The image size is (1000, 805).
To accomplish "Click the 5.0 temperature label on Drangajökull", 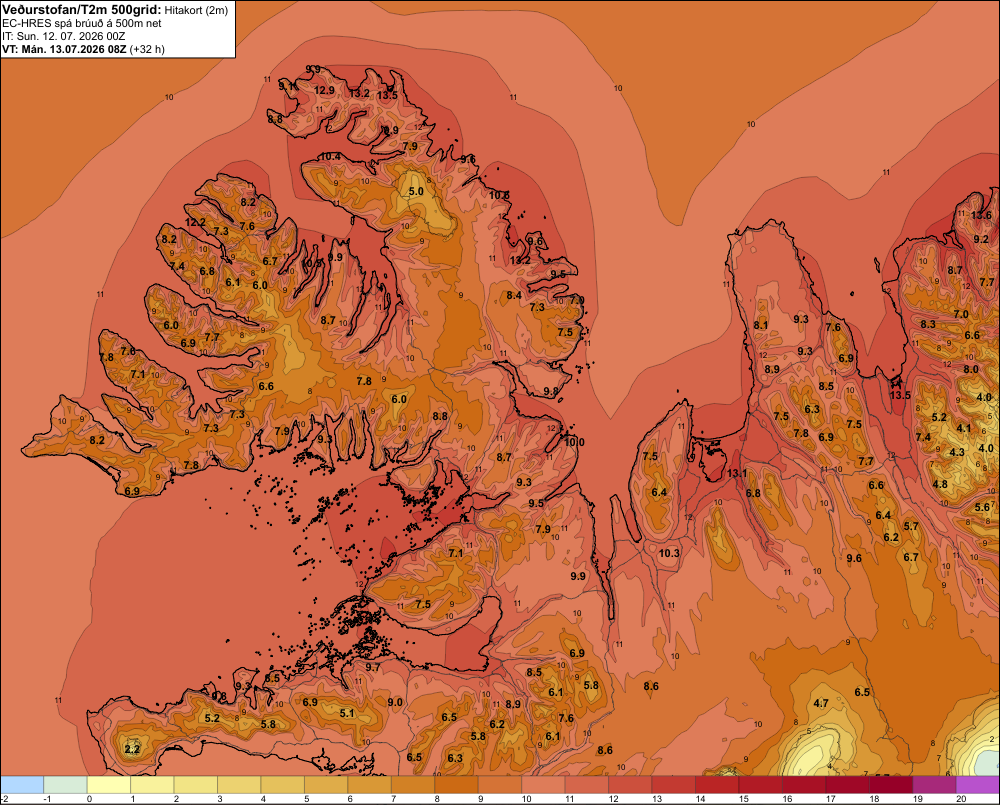I will [x=416, y=191].
